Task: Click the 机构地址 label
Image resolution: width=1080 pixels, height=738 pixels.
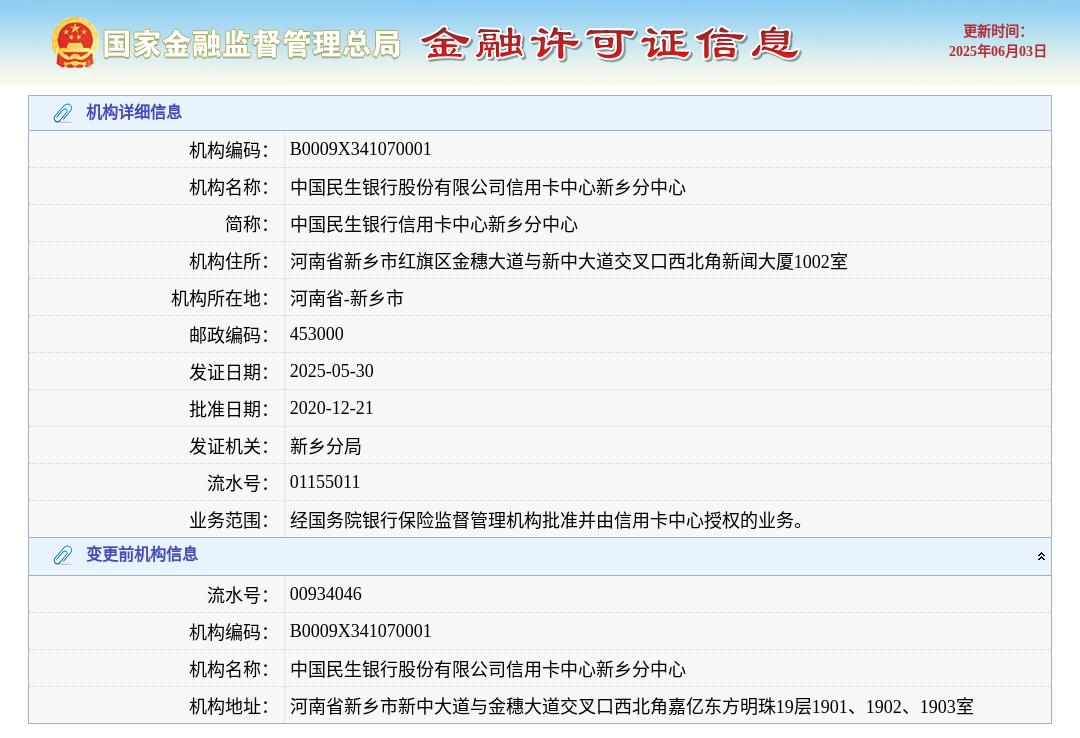Action: (x=229, y=707)
